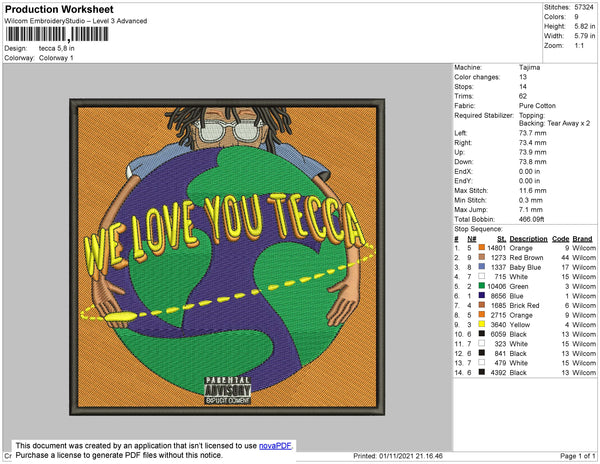Select the Orange swatch with 2715 stitches
Screen dimensions: 600x464
(482, 315)
